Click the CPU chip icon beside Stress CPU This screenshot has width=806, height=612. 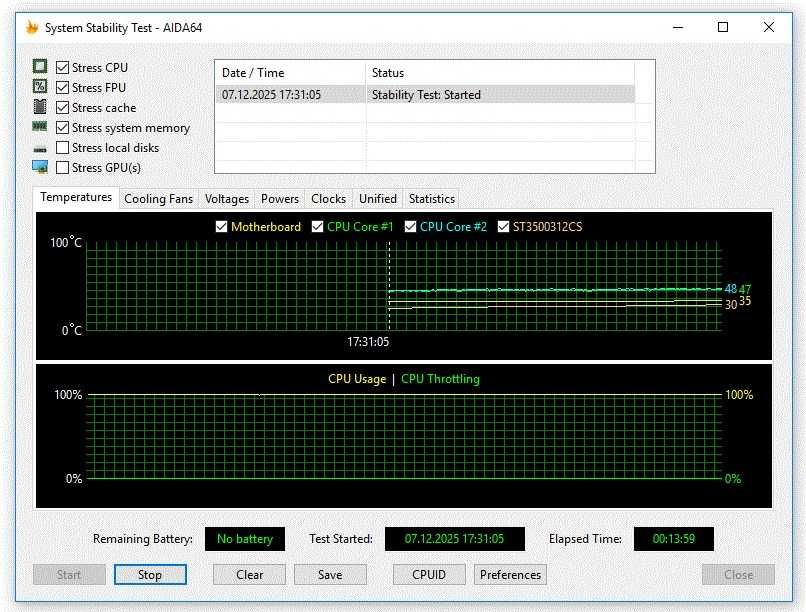40,66
